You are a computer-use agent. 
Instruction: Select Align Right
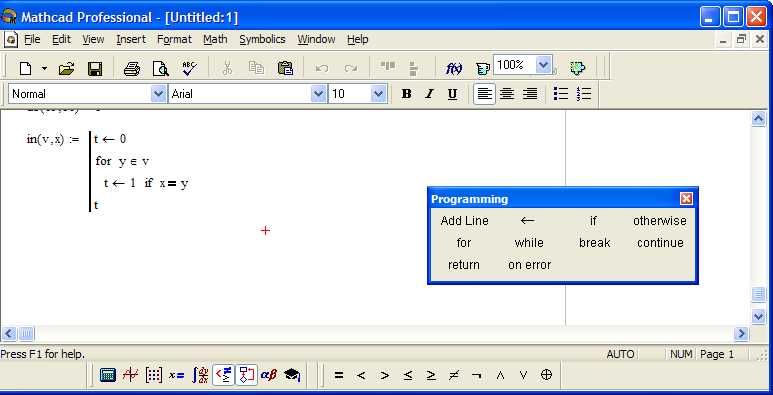530,94
